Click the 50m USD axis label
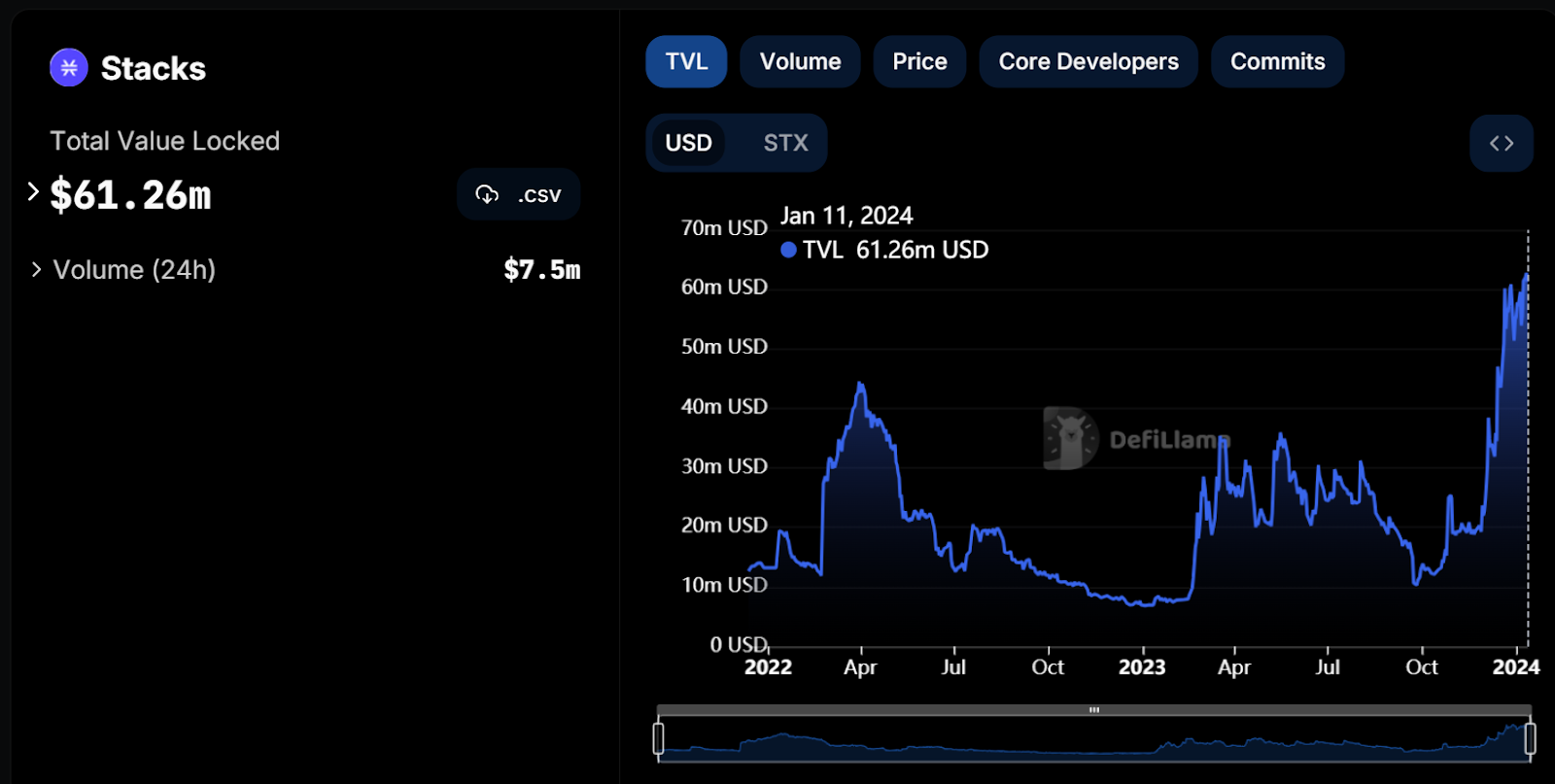Screen dimensions: 1555x784 [724, 346]
